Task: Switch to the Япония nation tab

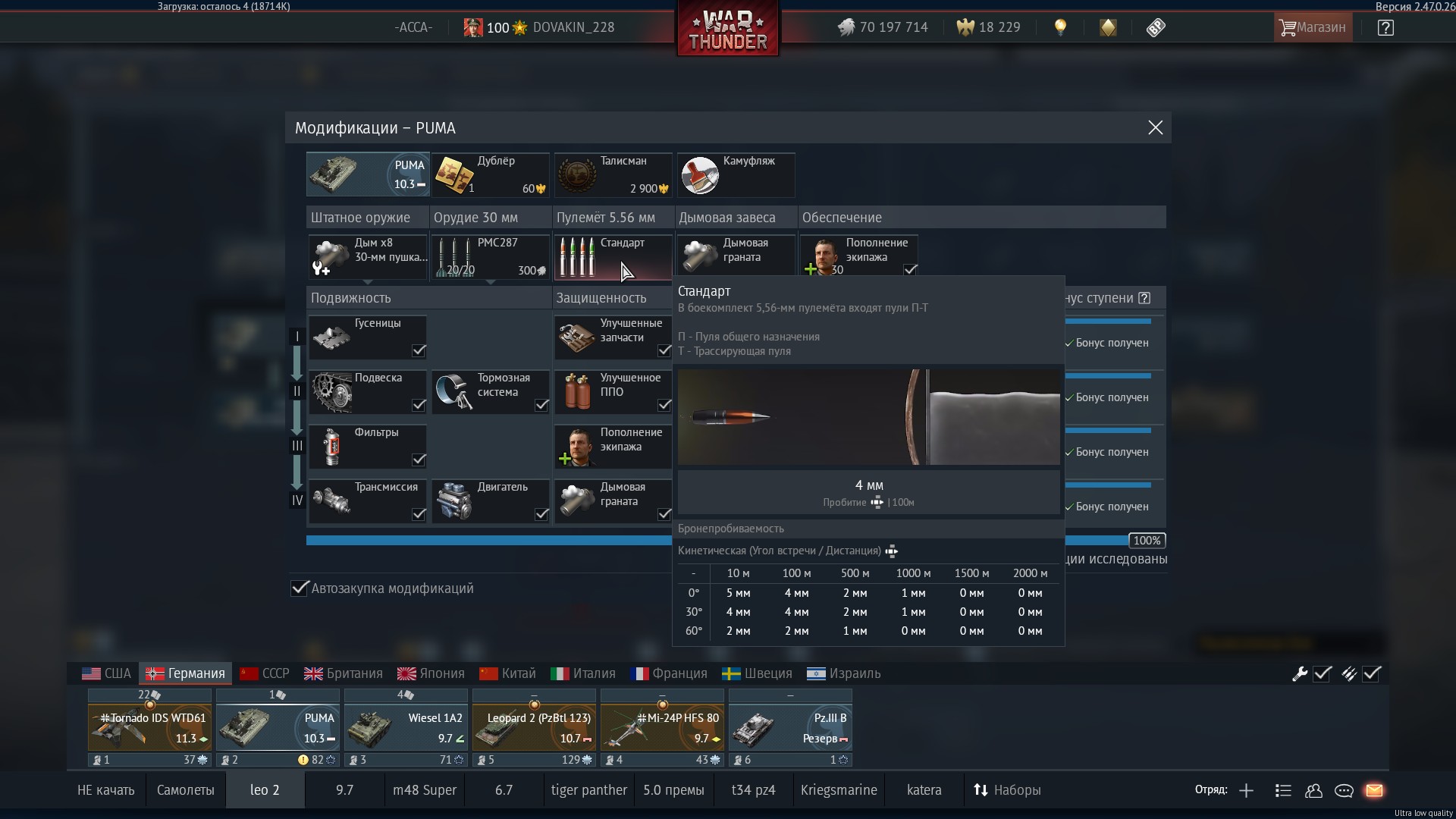Action: pyautogui.click(x=431, y=673)
